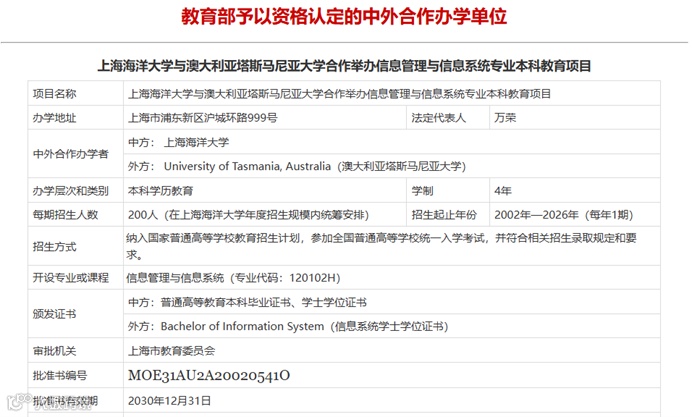This screenshot has height=417, width=692.
Task: Click the project name value in the 项目名称 row
Action: [339, 94]
